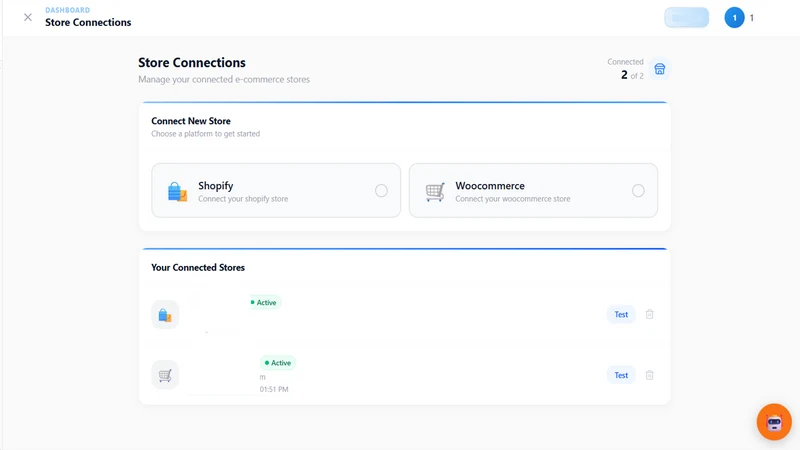Click the Active badge on Woocommerce store row
The image size is (800, 450).
point(278,363)
